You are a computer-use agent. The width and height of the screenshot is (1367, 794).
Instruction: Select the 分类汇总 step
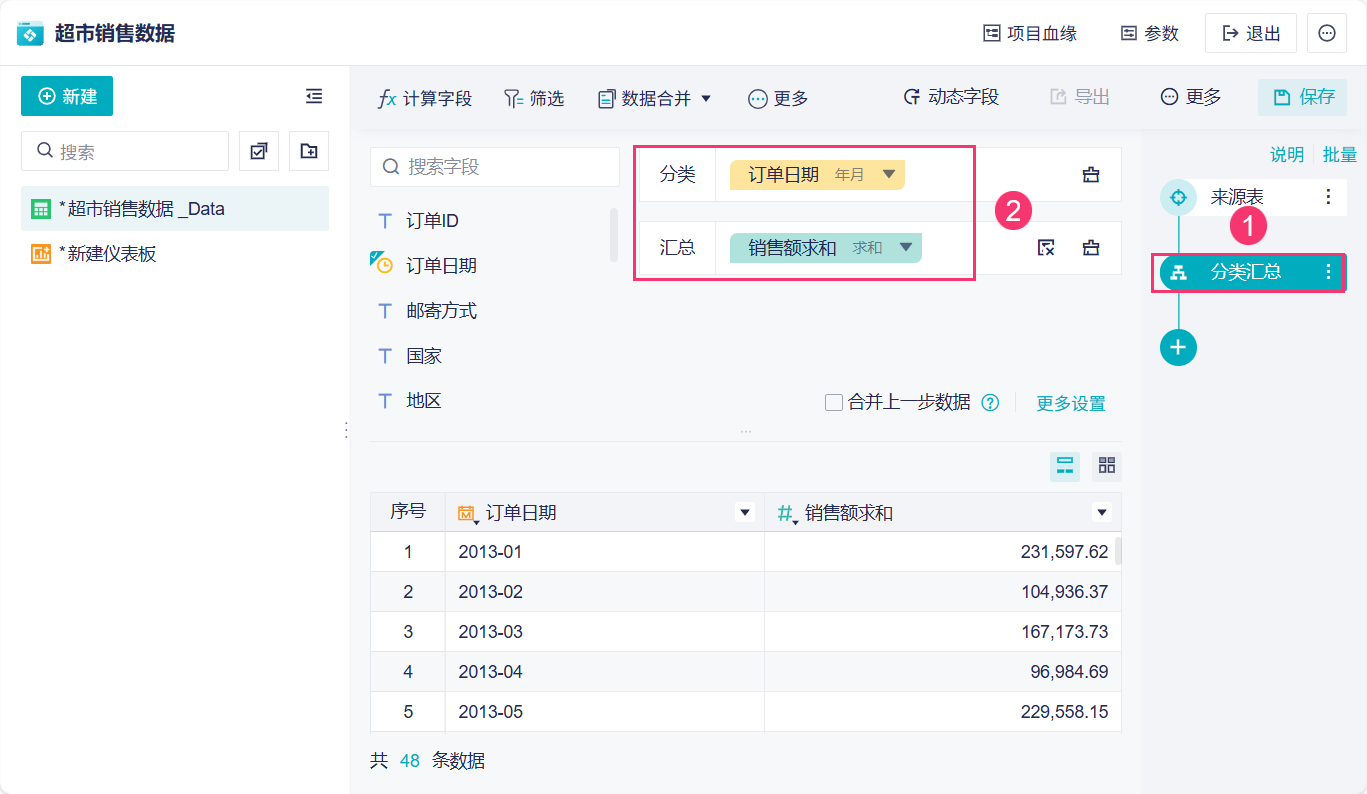click(x=1245, y=272)
